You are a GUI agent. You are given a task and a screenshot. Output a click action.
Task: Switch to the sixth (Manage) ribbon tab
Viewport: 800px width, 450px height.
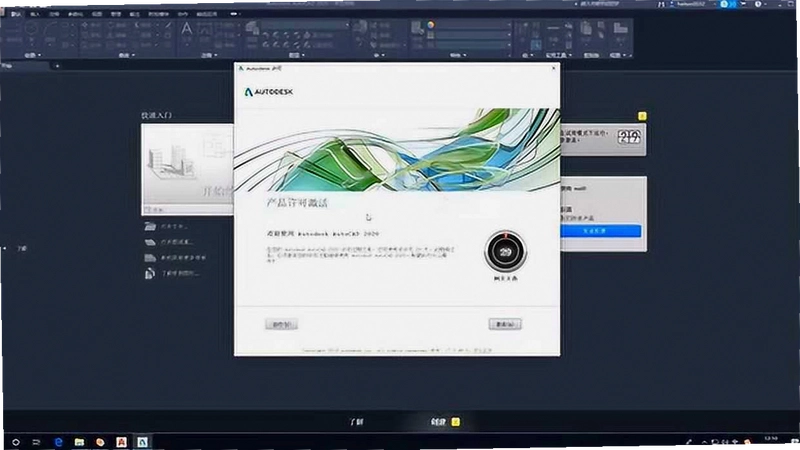[116, 14]
